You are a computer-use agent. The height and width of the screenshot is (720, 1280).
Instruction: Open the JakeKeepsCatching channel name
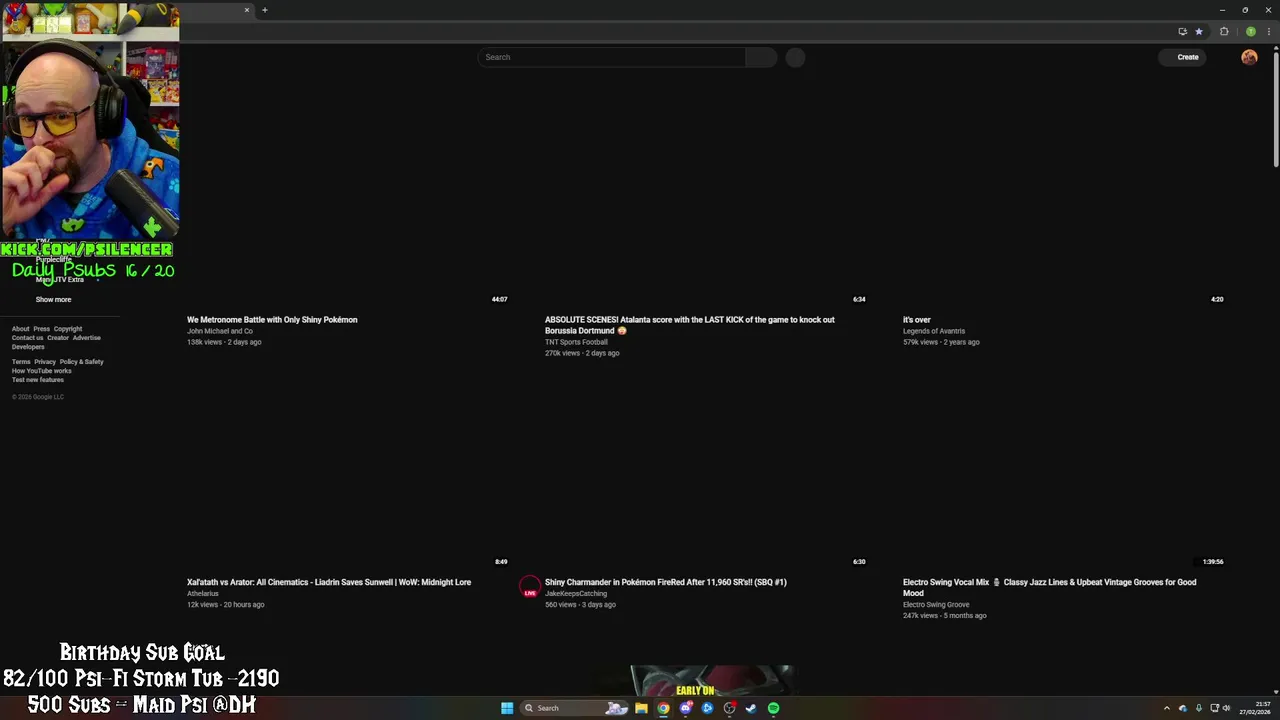tap(576, 594)
